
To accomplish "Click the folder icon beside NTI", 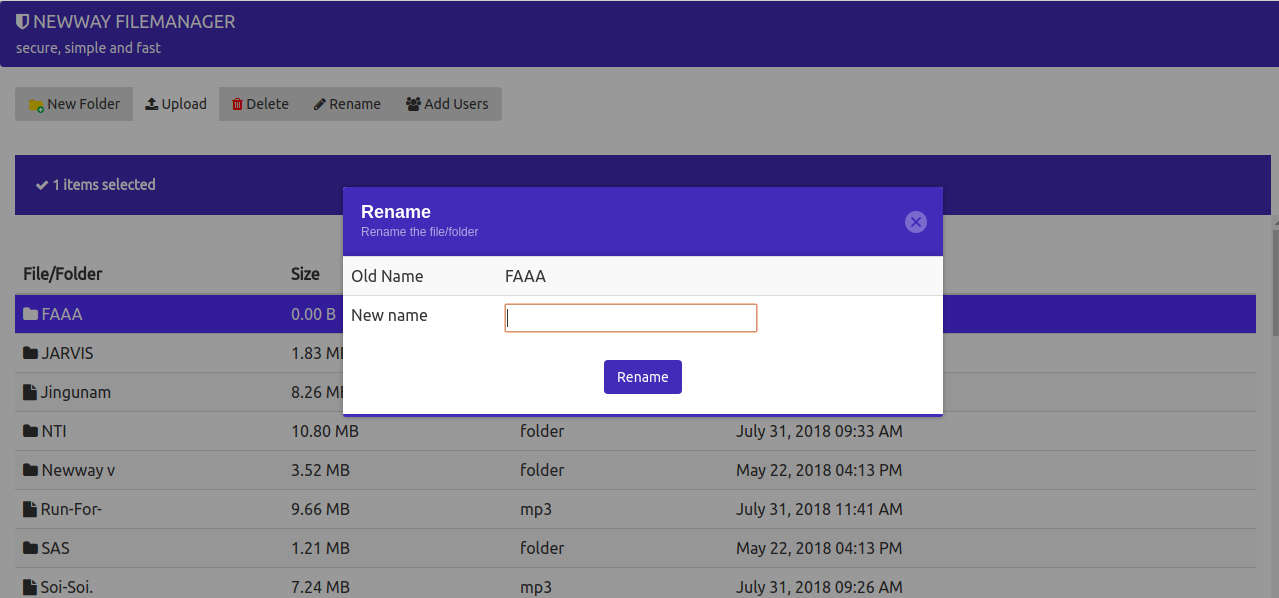I will pos(30,431).
